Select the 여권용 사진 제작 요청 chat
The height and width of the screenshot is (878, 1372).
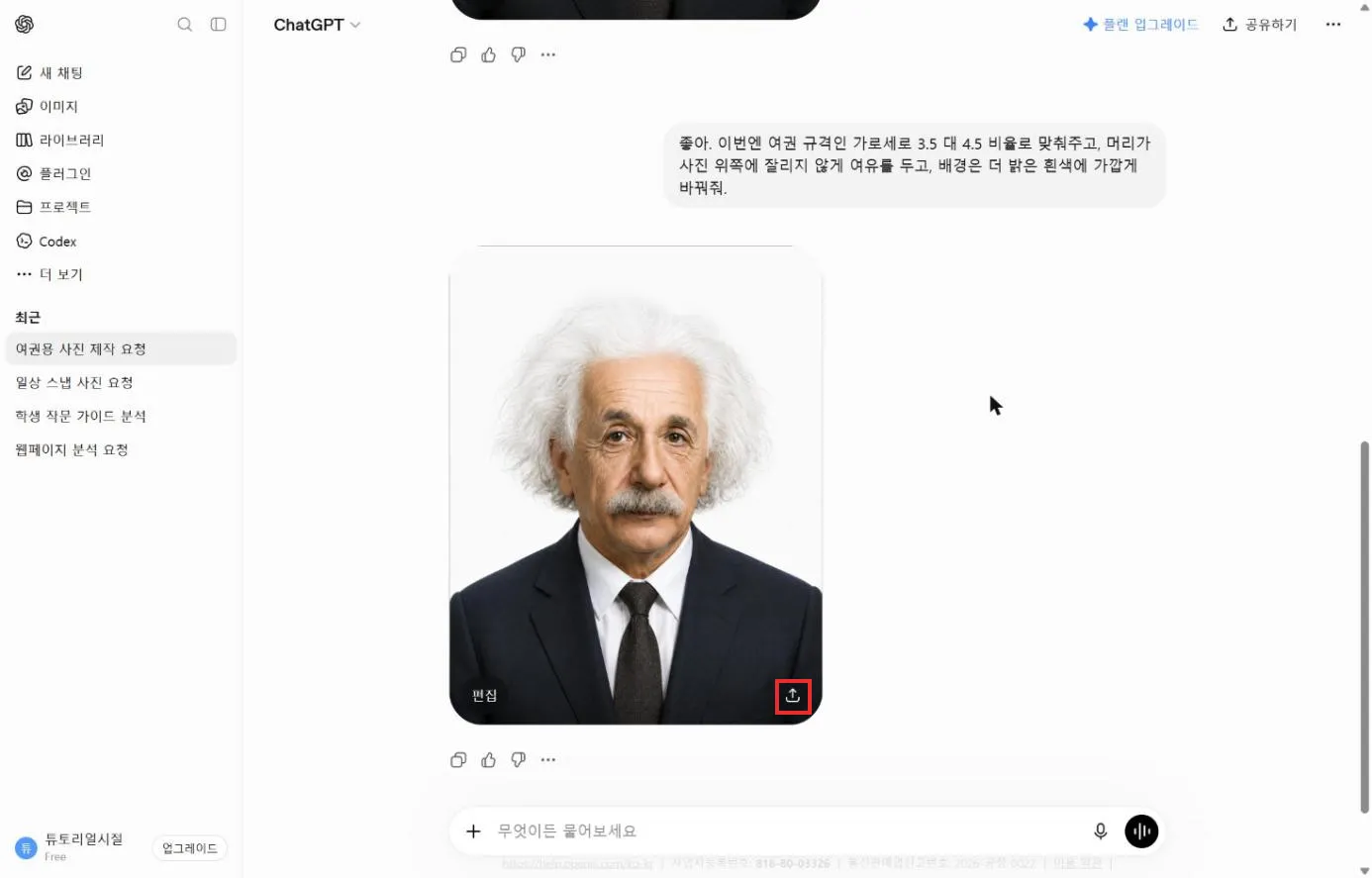coord(120,349)
